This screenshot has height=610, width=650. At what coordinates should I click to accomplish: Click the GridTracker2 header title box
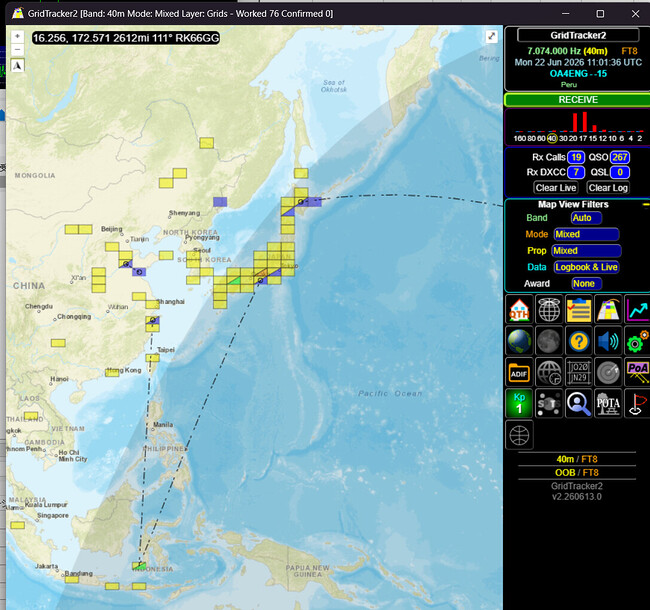pyautogui.click(x=578, y=35)
